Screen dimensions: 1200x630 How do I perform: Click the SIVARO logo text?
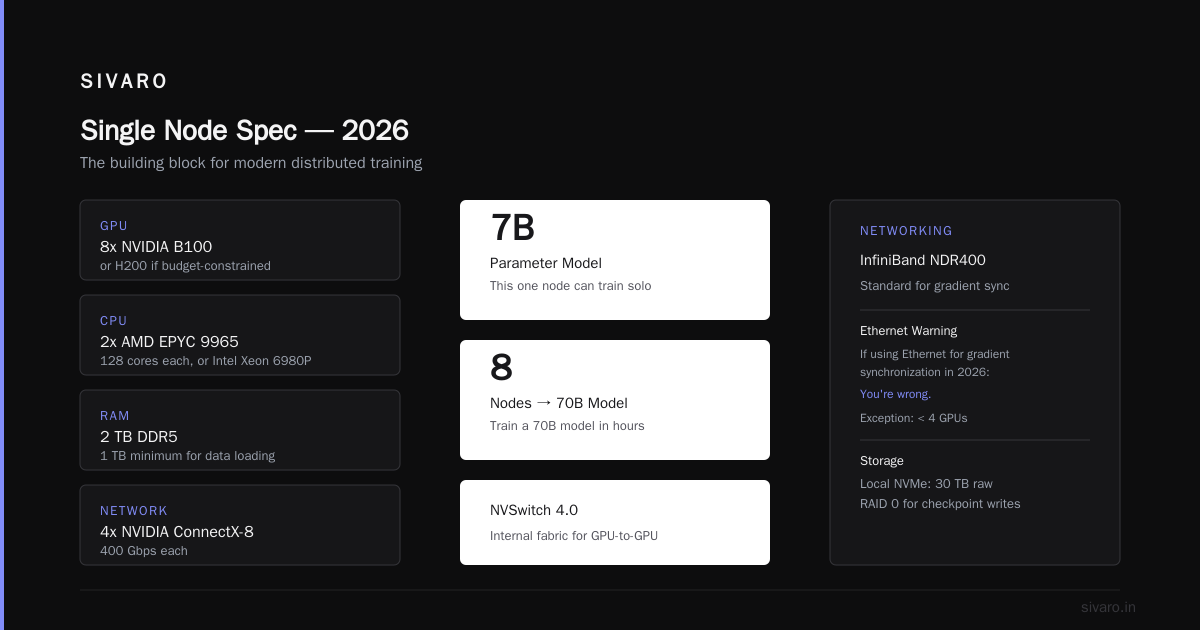point(124,82)
